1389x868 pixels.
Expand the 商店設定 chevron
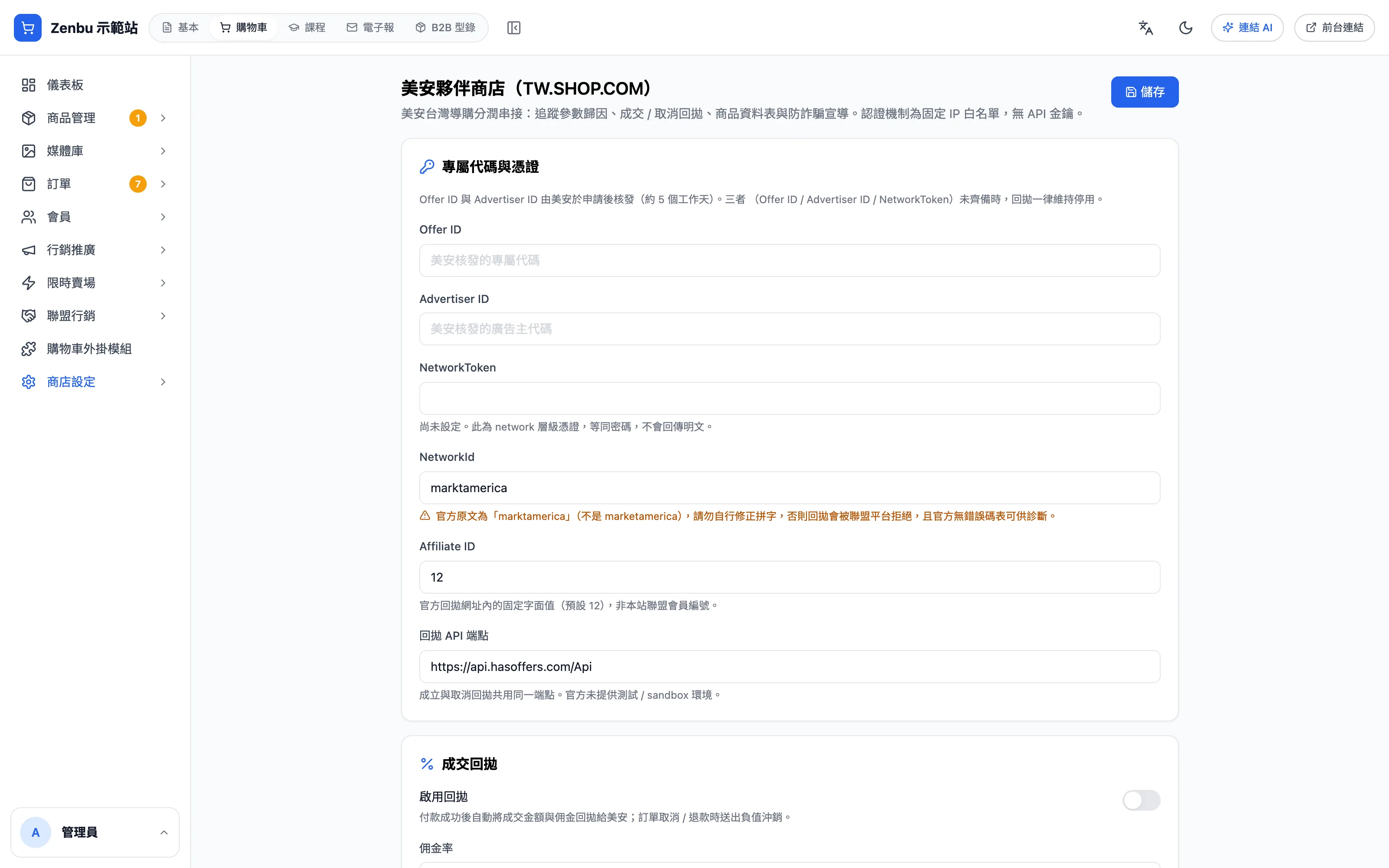163,382
